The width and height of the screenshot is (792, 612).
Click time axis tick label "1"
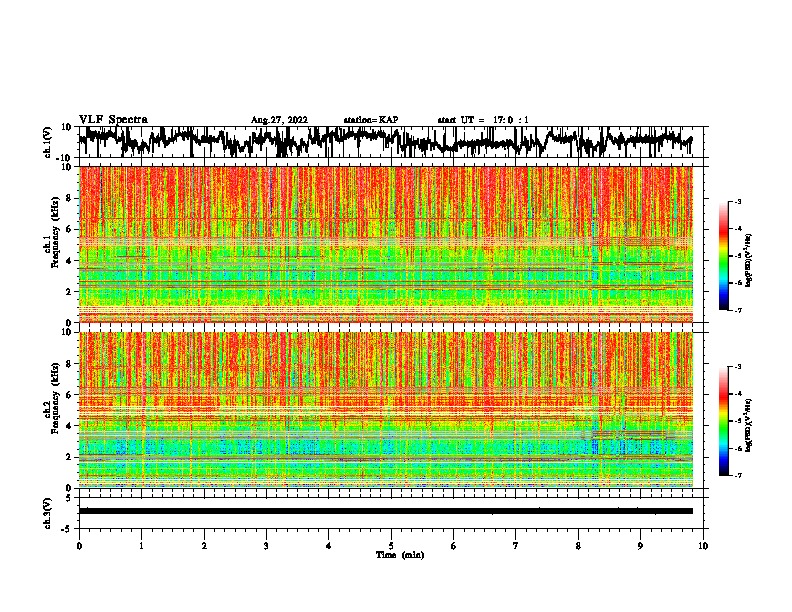(x=141, y=546)
